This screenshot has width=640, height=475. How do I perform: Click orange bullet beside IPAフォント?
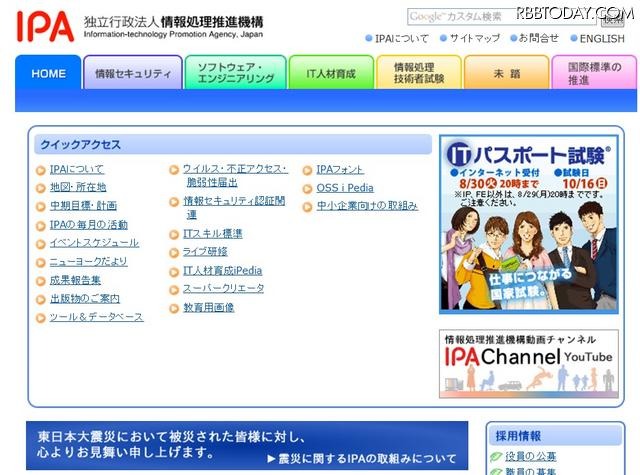307,171
